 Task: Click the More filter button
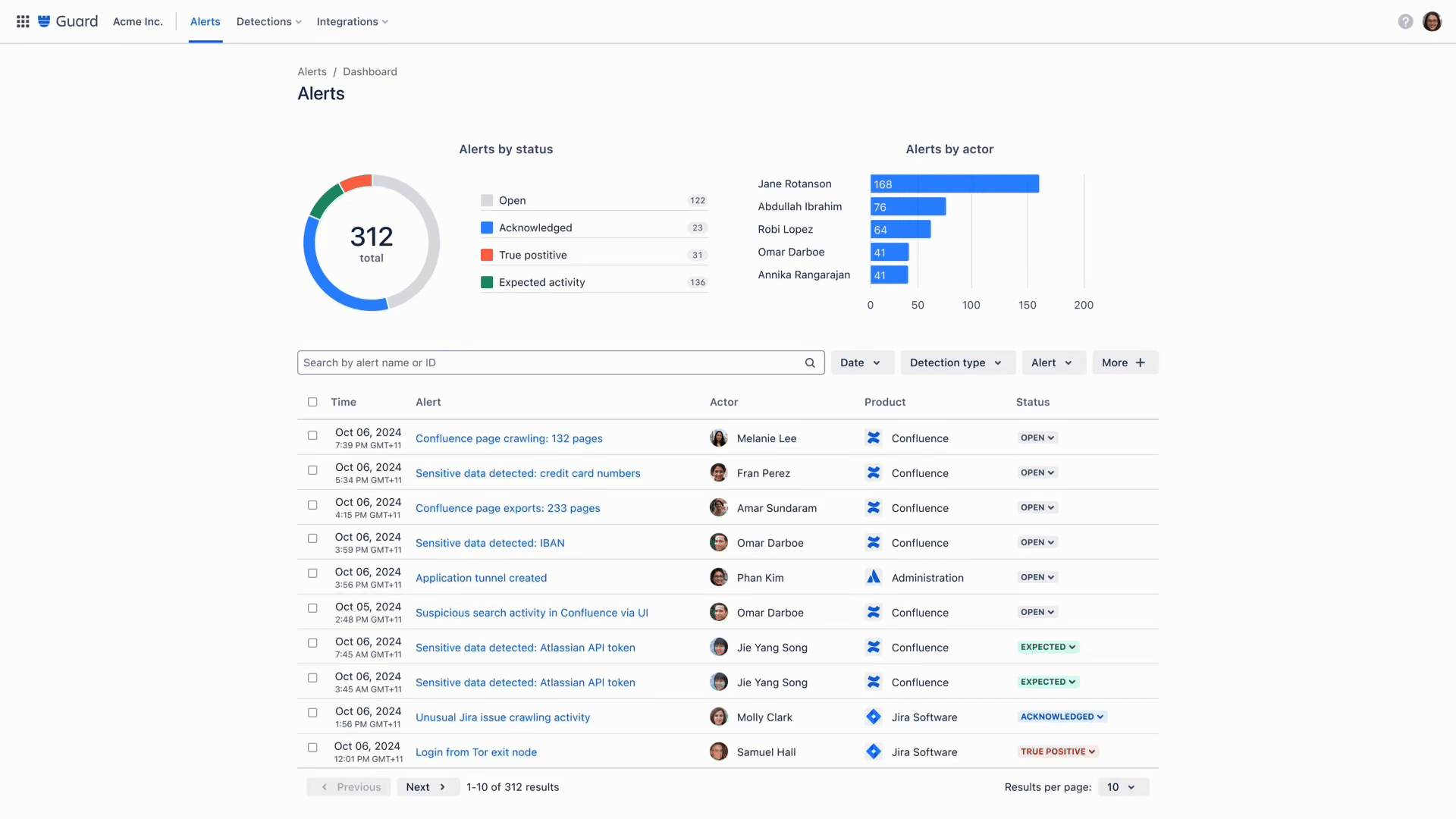coord(1123,362)
